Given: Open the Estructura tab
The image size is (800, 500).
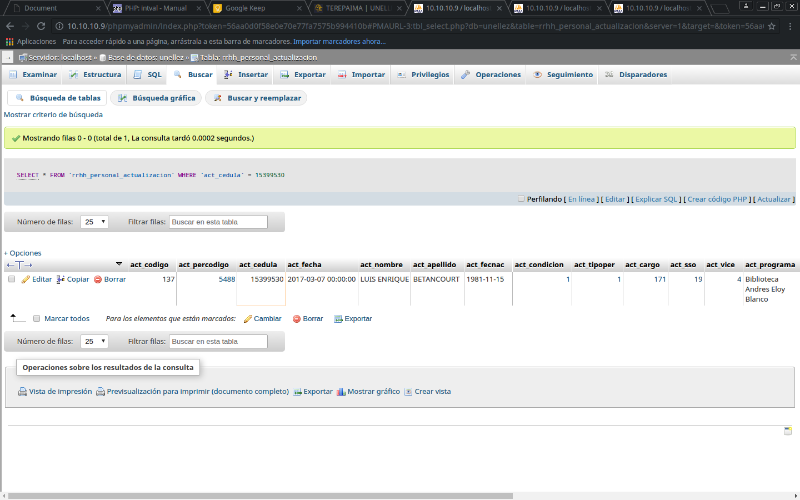Looking at the screenshot, I should click(96, 74).
